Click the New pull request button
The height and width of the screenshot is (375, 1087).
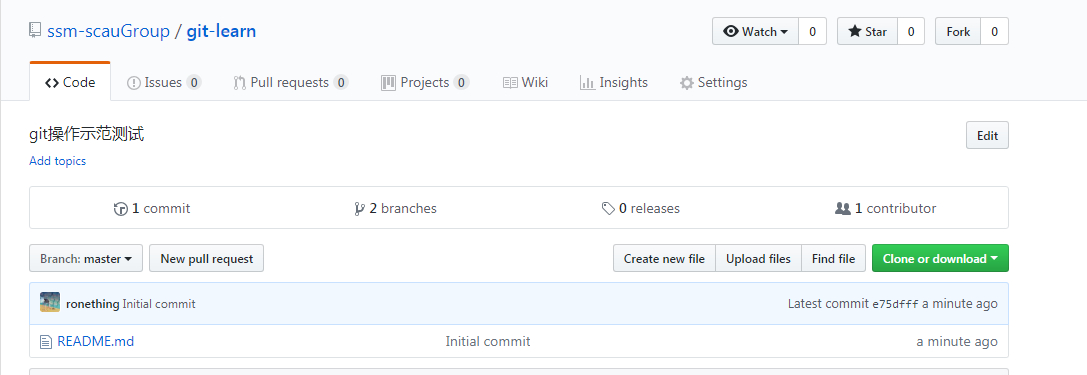coord(207,259)
